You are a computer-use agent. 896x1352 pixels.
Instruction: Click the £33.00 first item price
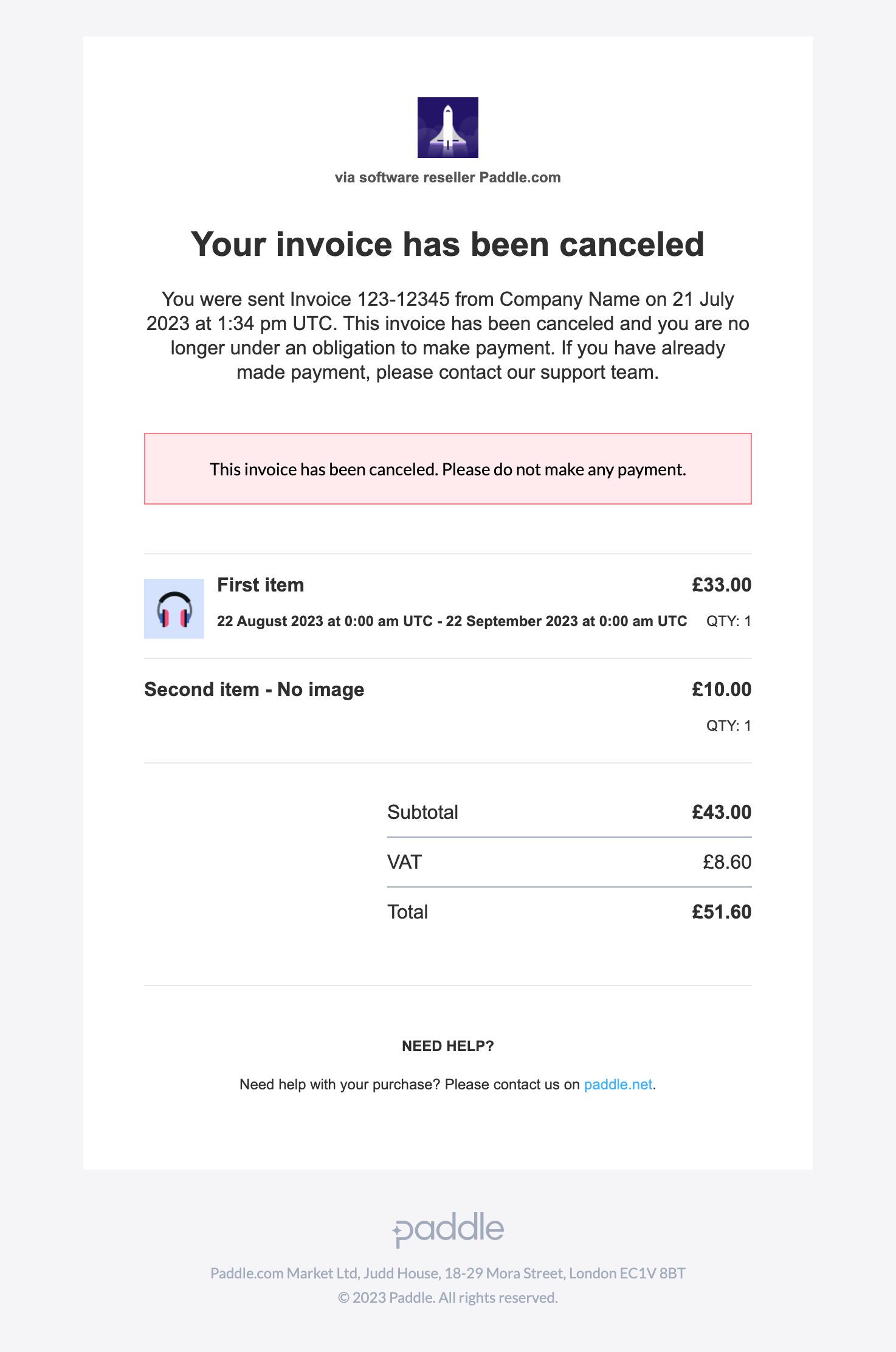[x=722, y=585]
